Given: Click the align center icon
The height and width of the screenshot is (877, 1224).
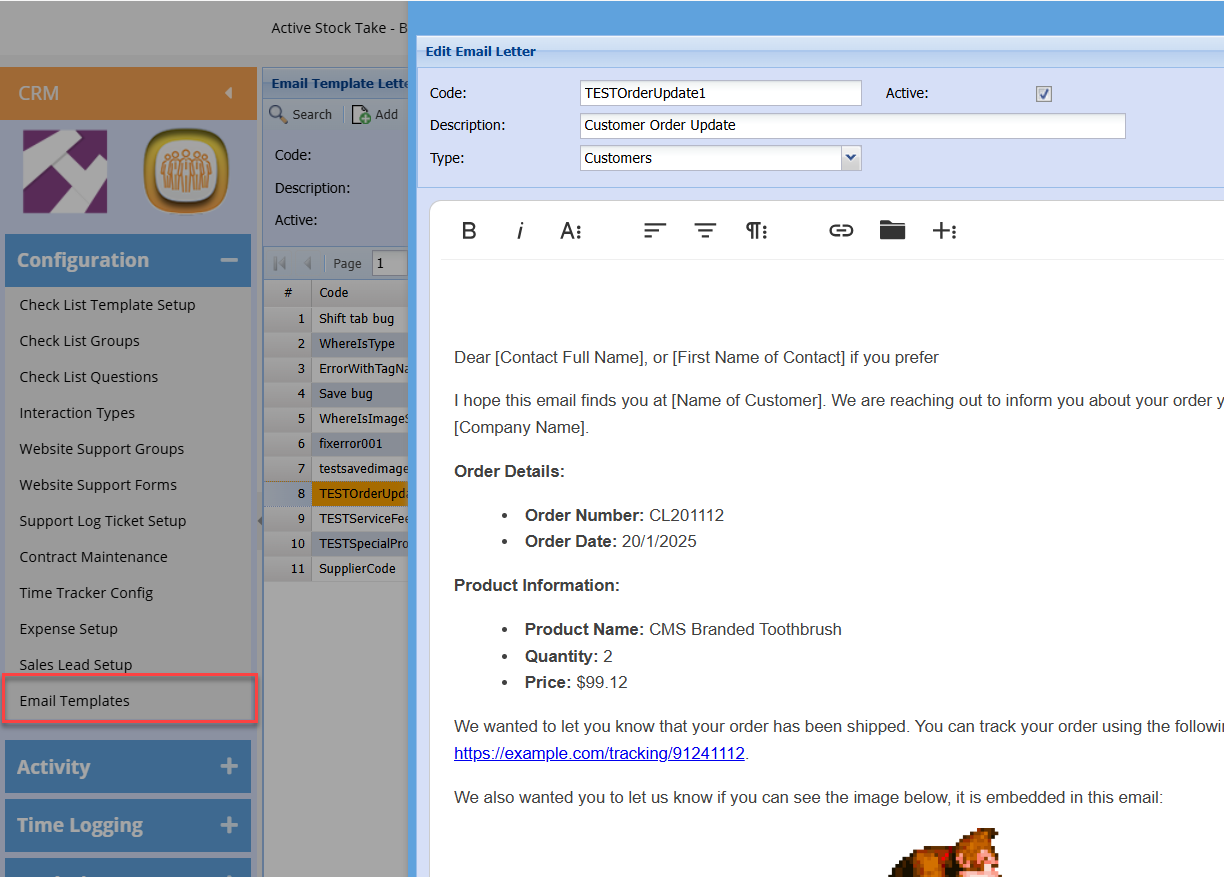Looking at the screenshot, I should click(706, 231).
